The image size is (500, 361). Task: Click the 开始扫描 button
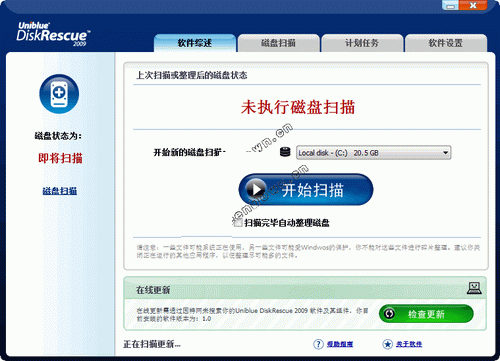pyautogui.click(x=306, y=189)
